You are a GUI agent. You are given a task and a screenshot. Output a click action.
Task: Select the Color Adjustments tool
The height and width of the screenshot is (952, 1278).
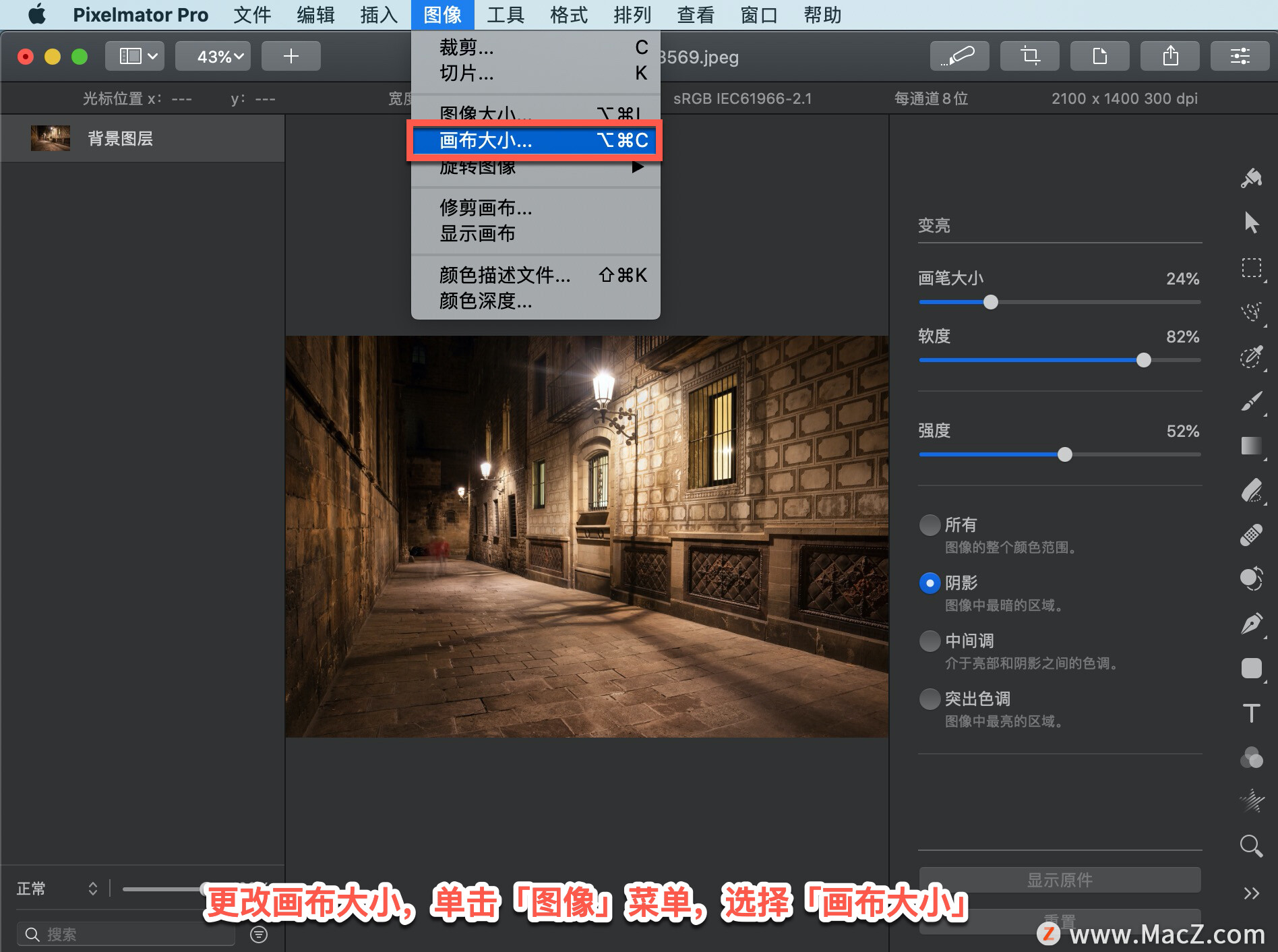(1252, 757)
